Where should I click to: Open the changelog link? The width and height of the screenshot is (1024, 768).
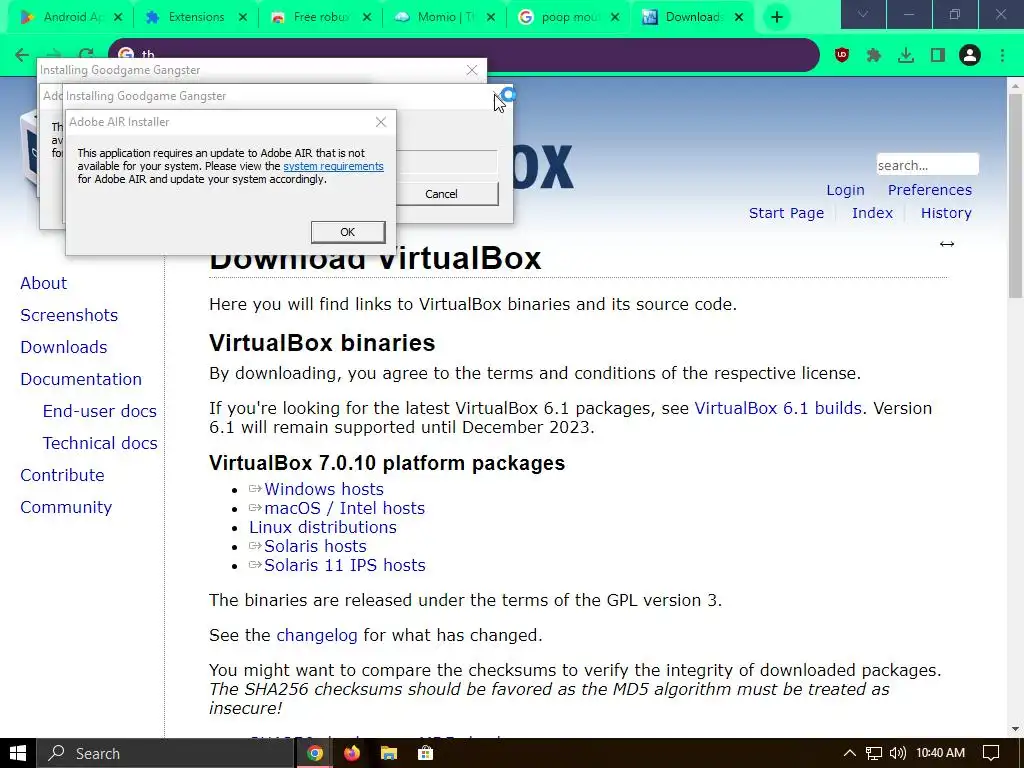point(317,635)
